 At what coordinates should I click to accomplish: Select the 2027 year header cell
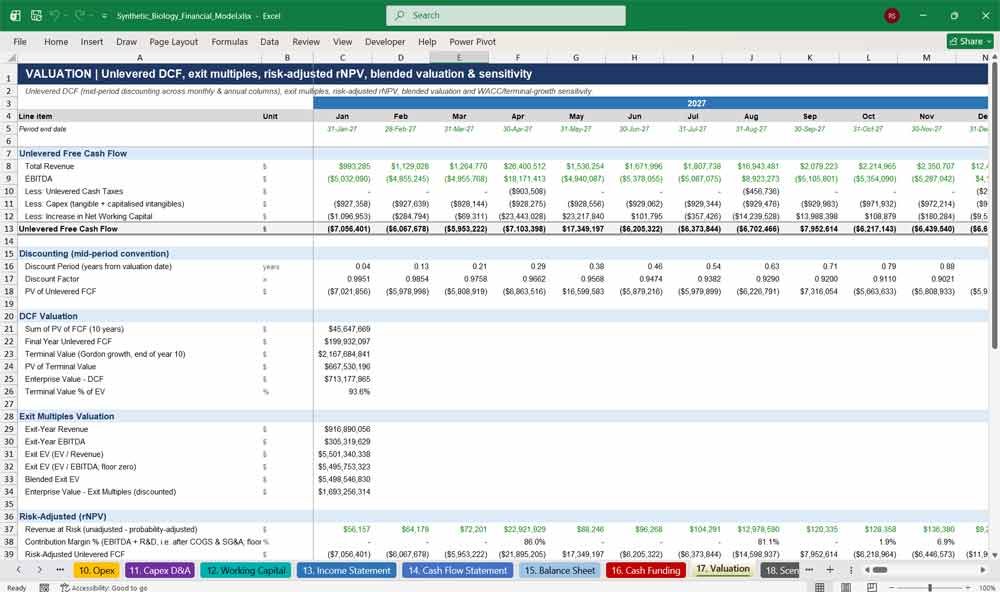[x=651, y=103]
